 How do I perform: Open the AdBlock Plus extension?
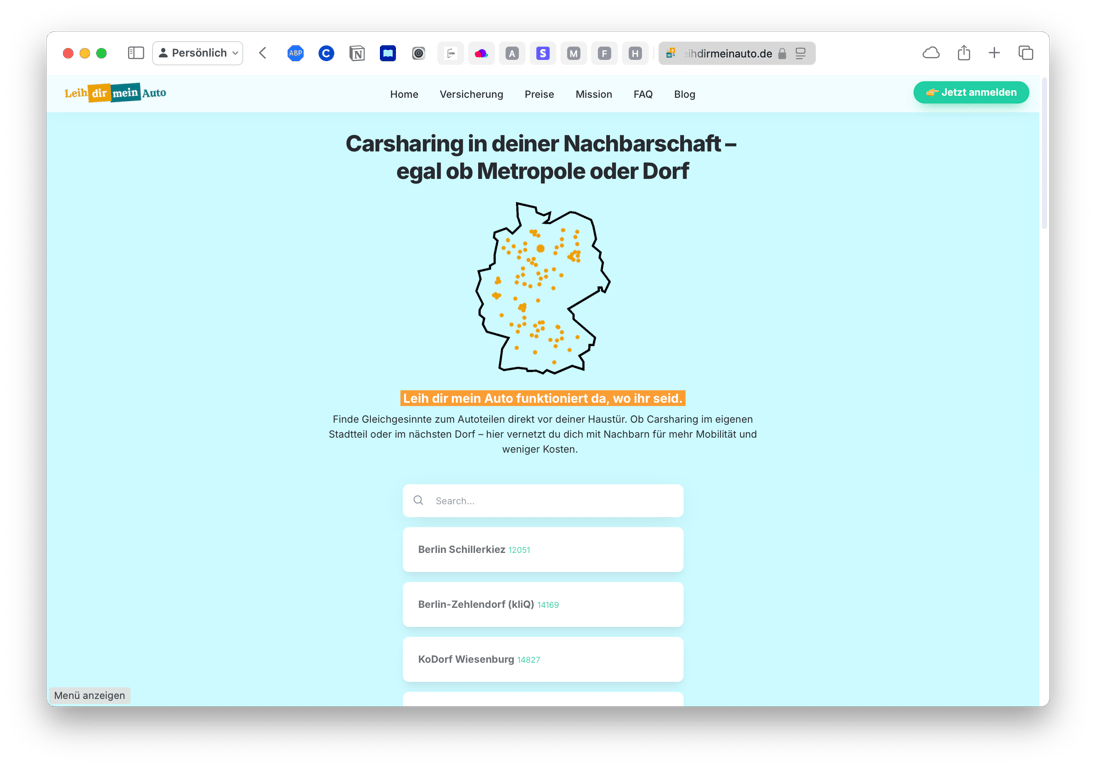(295, 53)
